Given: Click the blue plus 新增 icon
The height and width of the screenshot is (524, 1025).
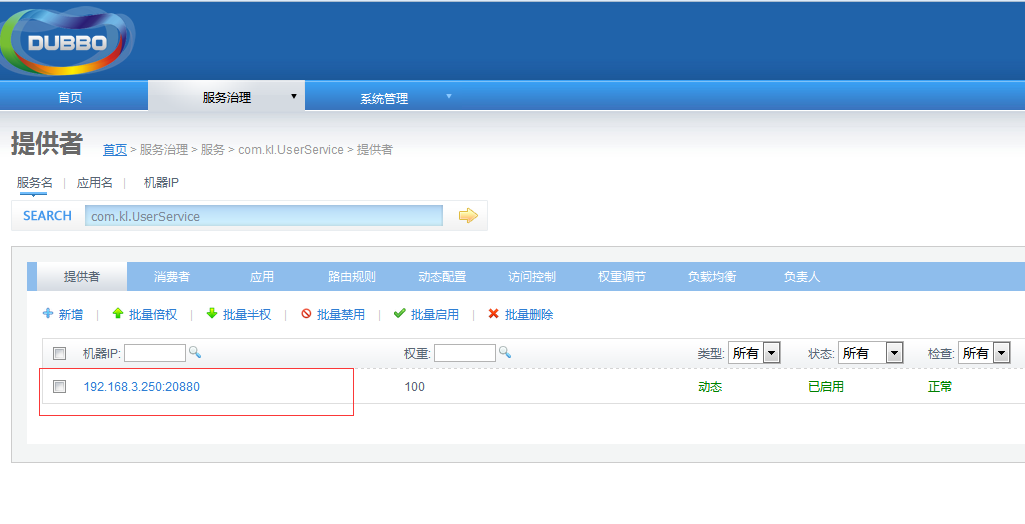Looking at the screenshot, I should pyautogui.click(x=48, y=314).
